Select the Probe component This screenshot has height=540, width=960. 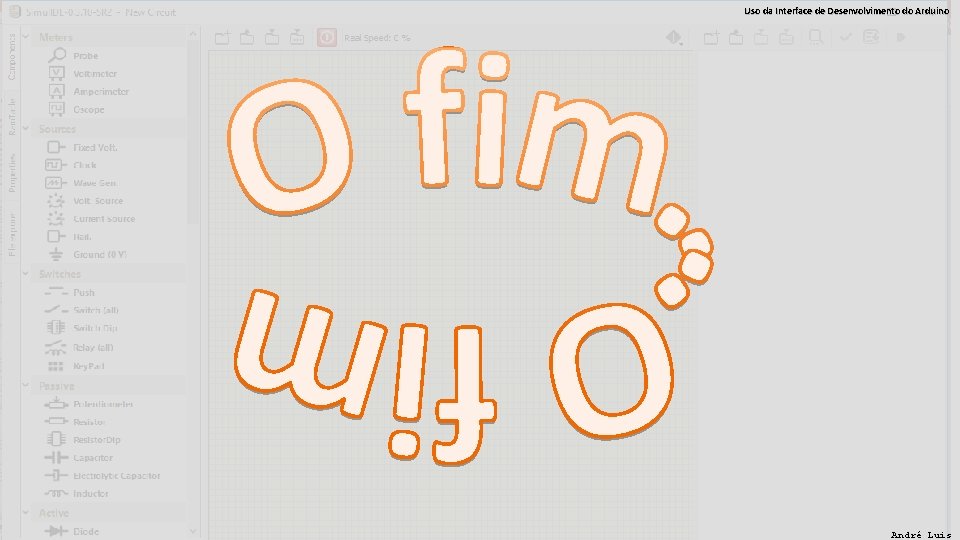(x=85, y=56)
